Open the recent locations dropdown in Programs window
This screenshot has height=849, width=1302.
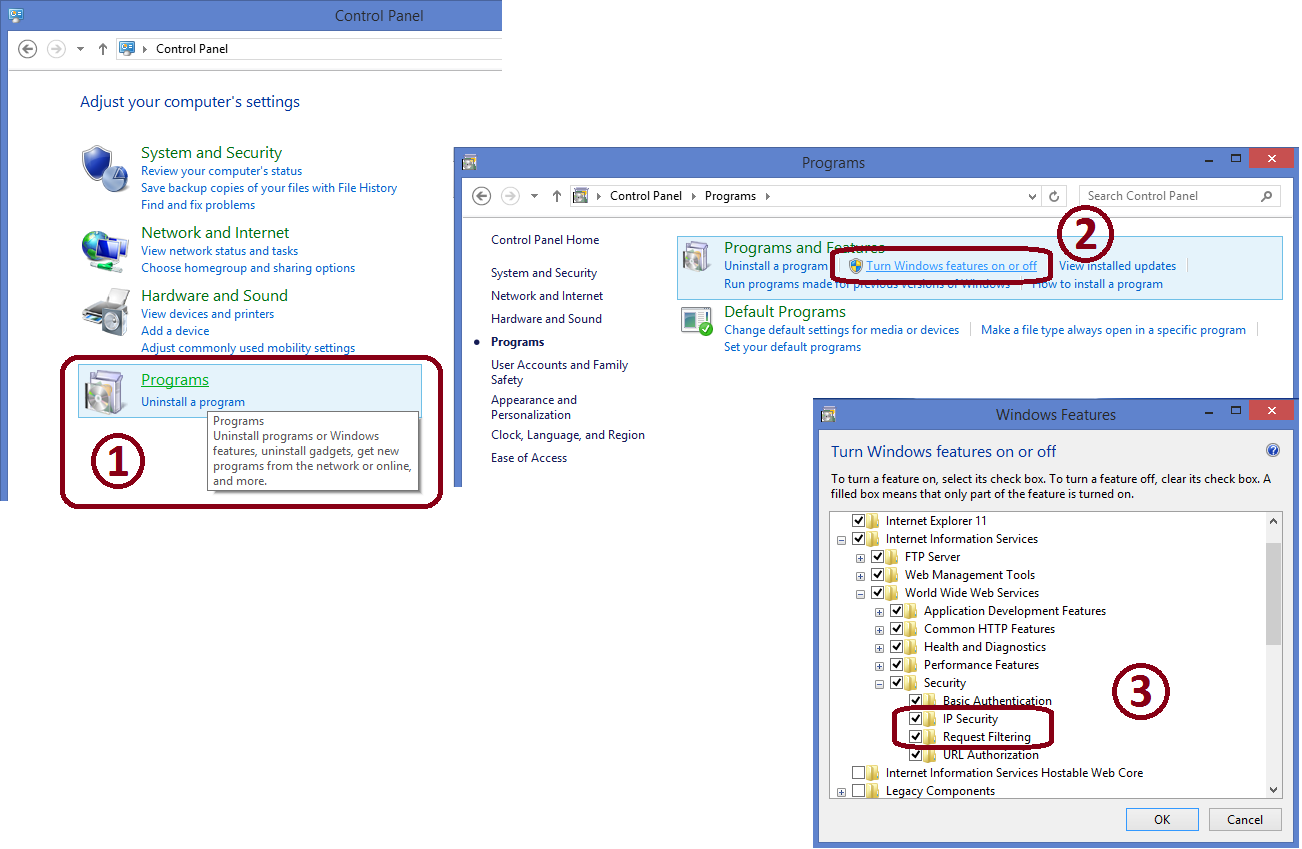[x=534, y=196]
